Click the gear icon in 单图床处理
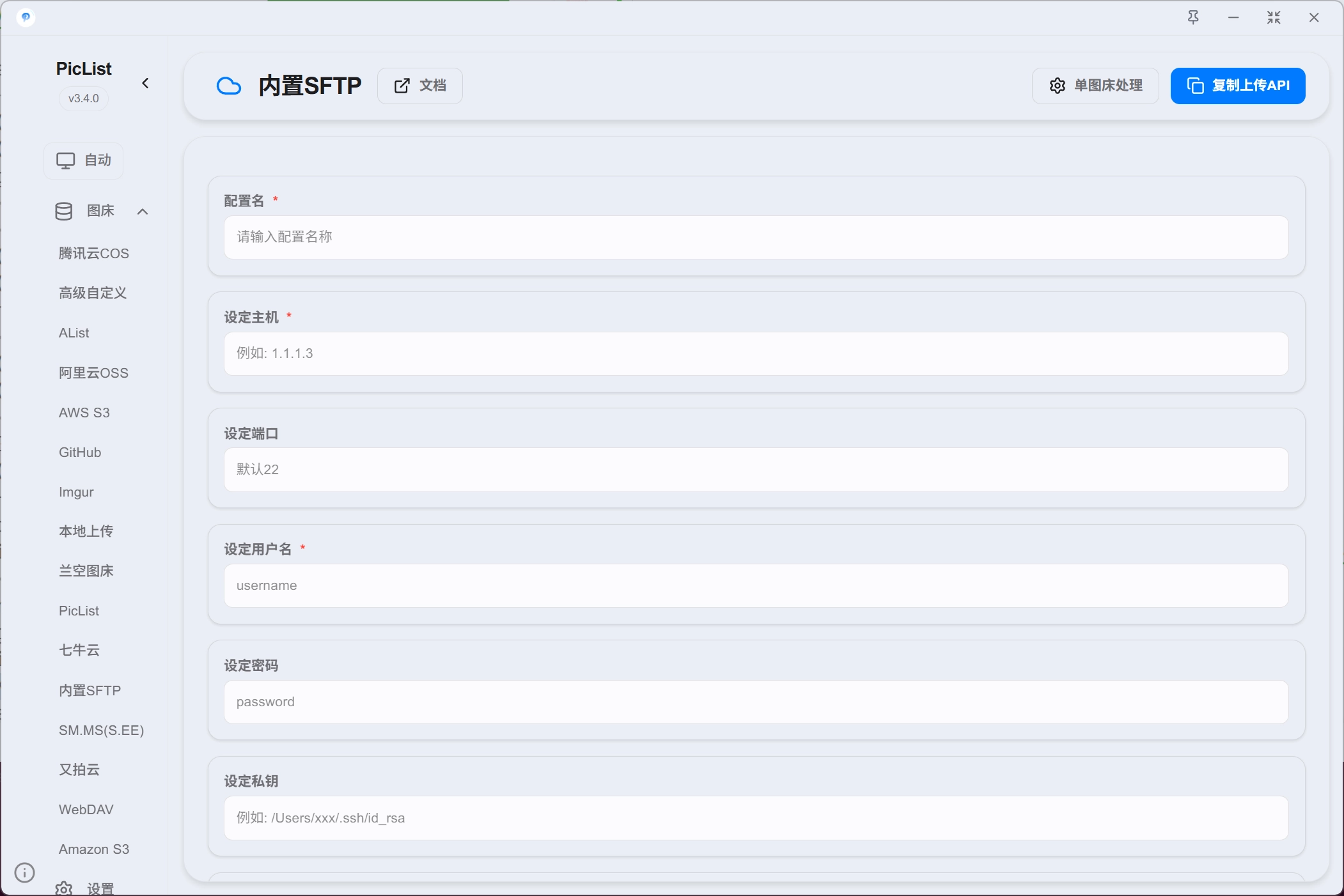The width and height of the screenshot is (1344, 896). coord(1058,86)
